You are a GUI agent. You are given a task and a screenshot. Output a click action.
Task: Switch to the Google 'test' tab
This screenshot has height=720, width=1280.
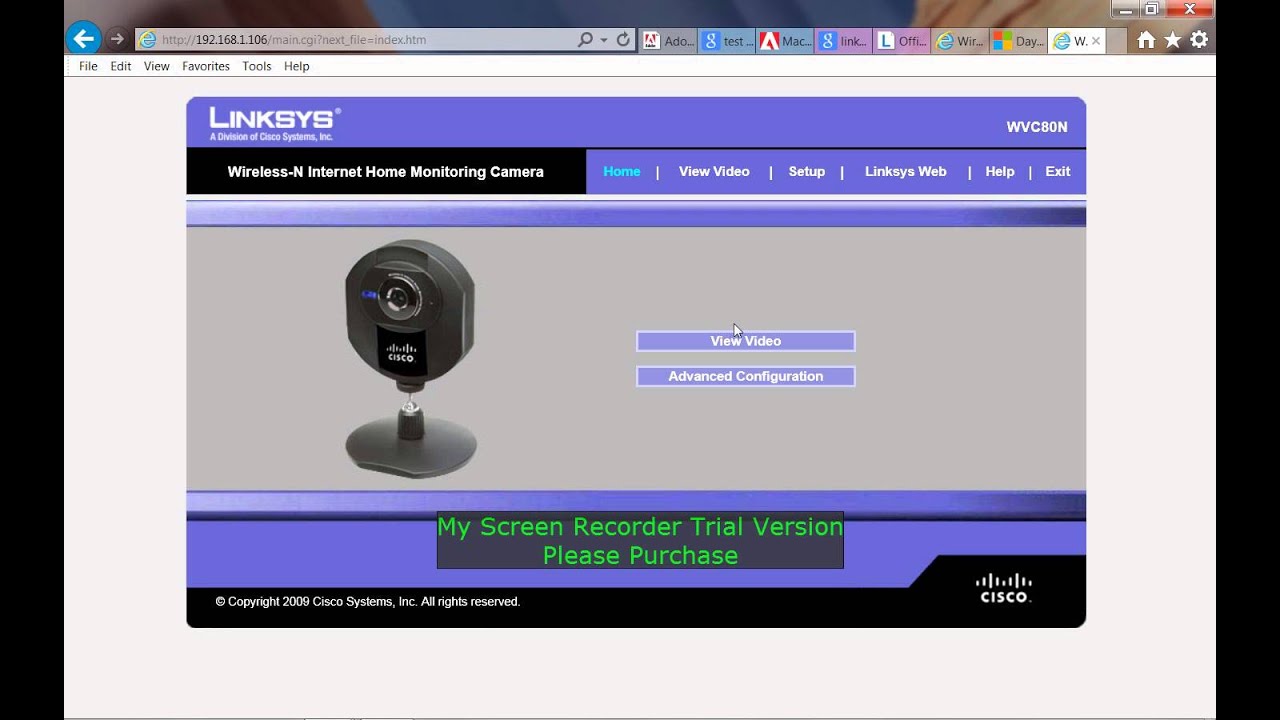[727, 41]
